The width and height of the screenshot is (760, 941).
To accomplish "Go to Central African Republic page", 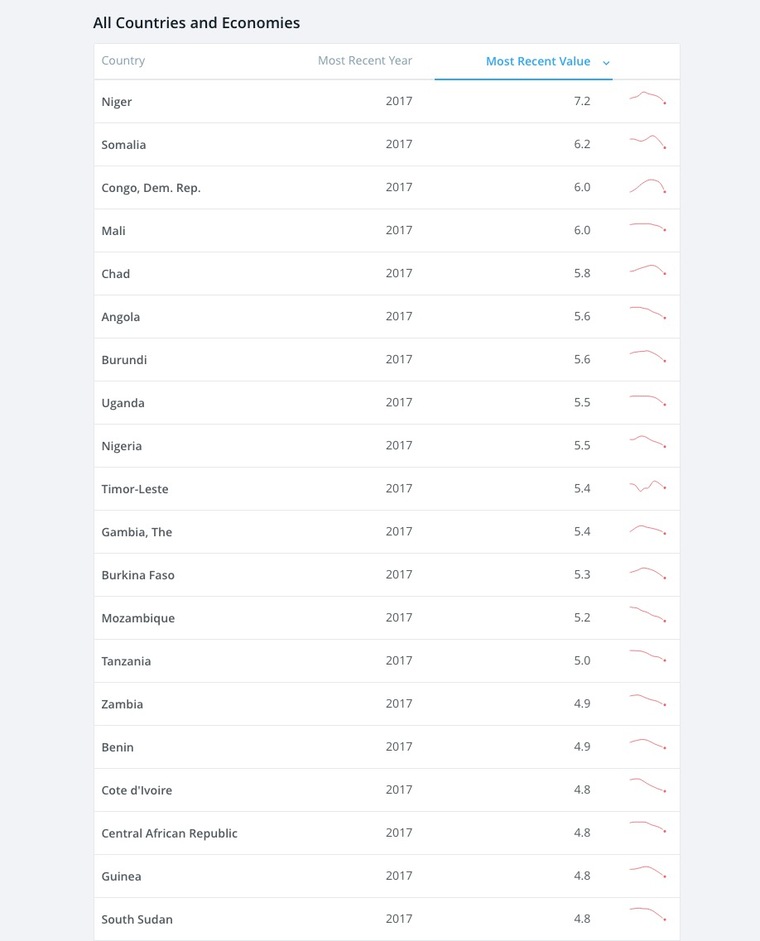I will pyautogui.click(x=169, y=834).
